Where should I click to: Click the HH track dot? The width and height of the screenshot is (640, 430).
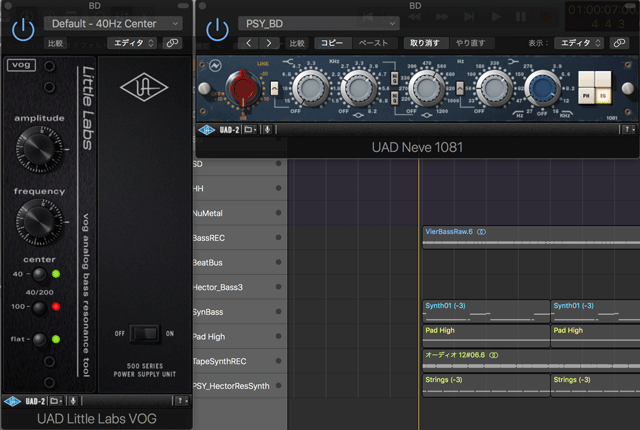click(x=278, y=188)
